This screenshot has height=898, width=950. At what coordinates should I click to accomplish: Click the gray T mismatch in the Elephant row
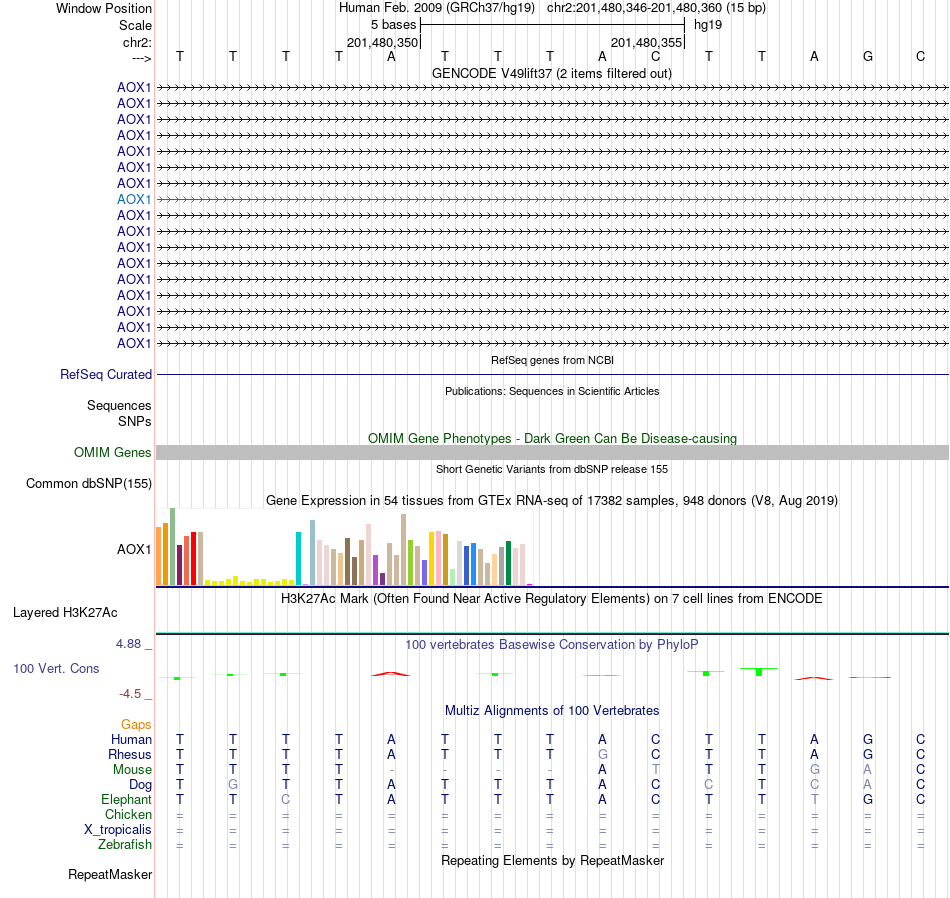tap(814, 799)
